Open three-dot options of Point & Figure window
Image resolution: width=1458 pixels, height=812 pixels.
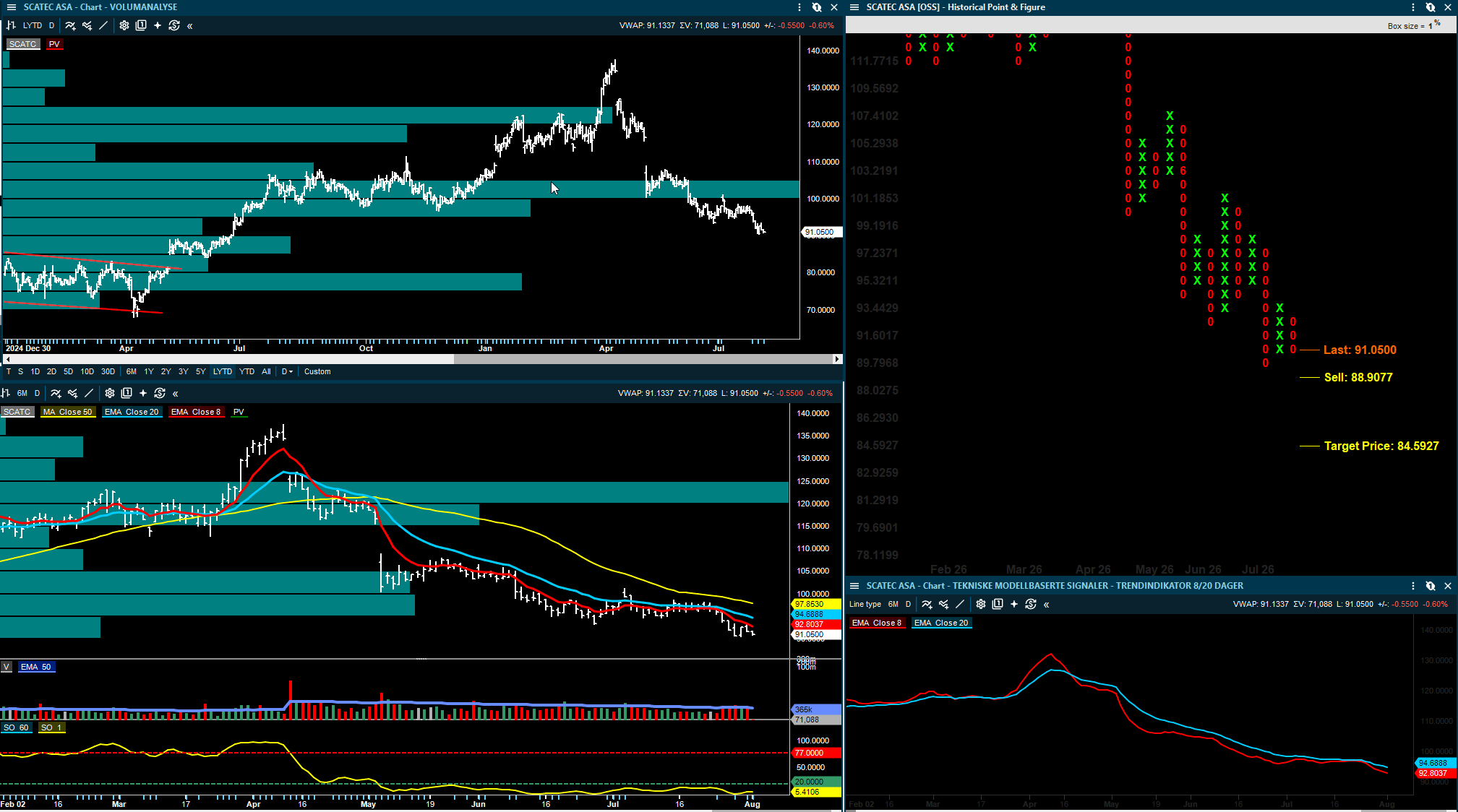(x=1413, y=7)
